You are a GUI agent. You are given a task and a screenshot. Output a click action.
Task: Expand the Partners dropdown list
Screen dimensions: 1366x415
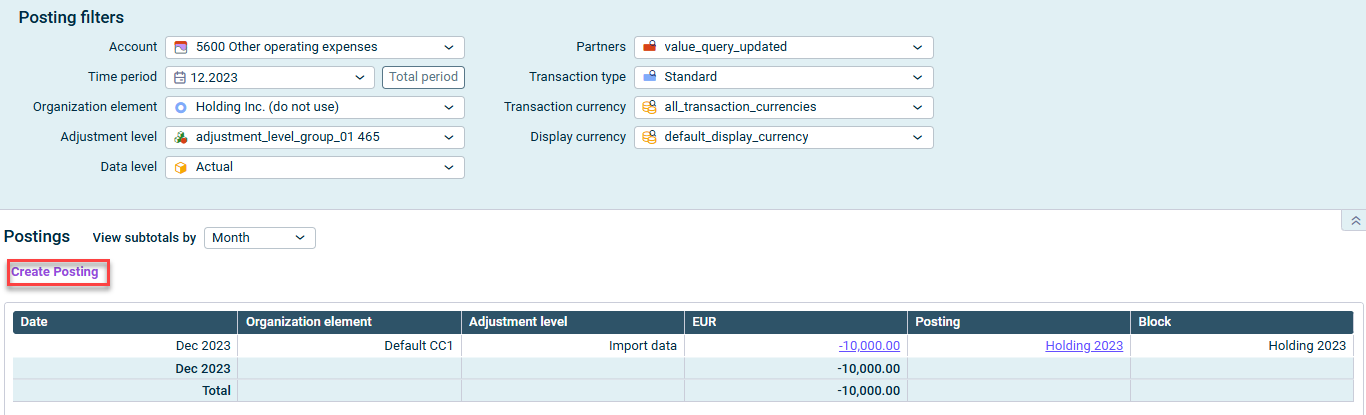pyautogui.click(x=917, y=47)
